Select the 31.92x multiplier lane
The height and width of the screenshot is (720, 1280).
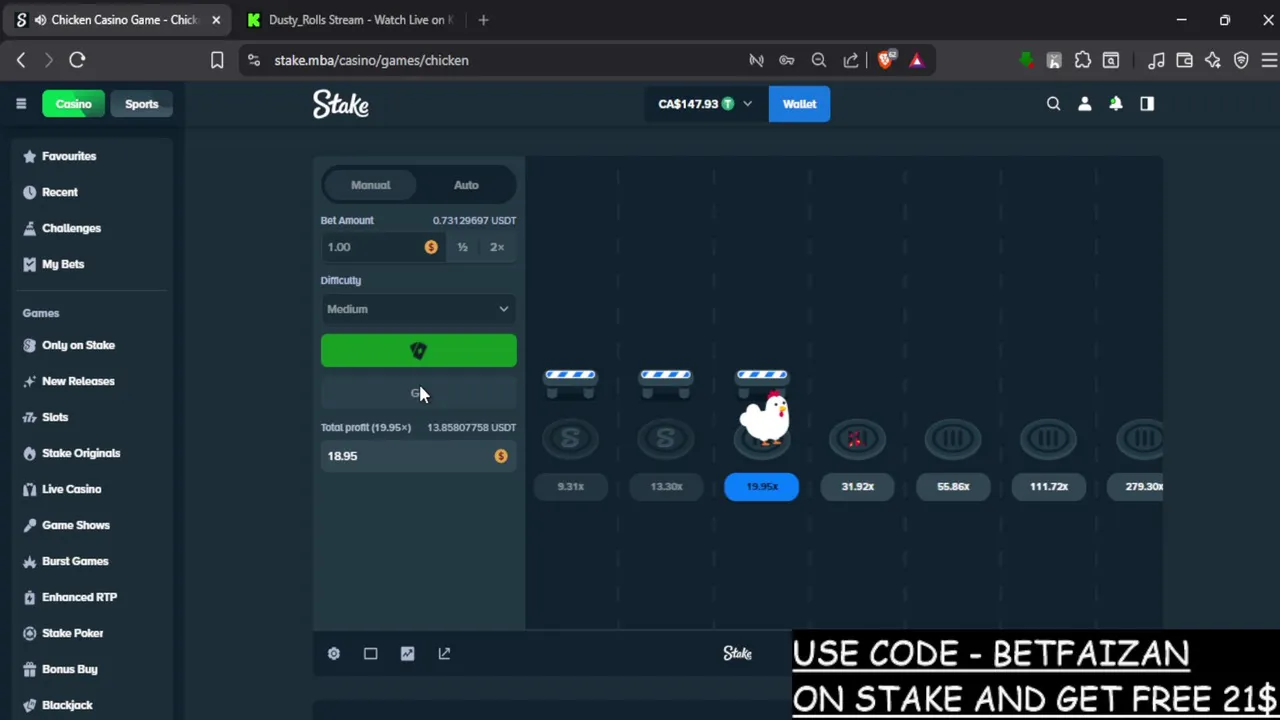click(x=857, y=486)
